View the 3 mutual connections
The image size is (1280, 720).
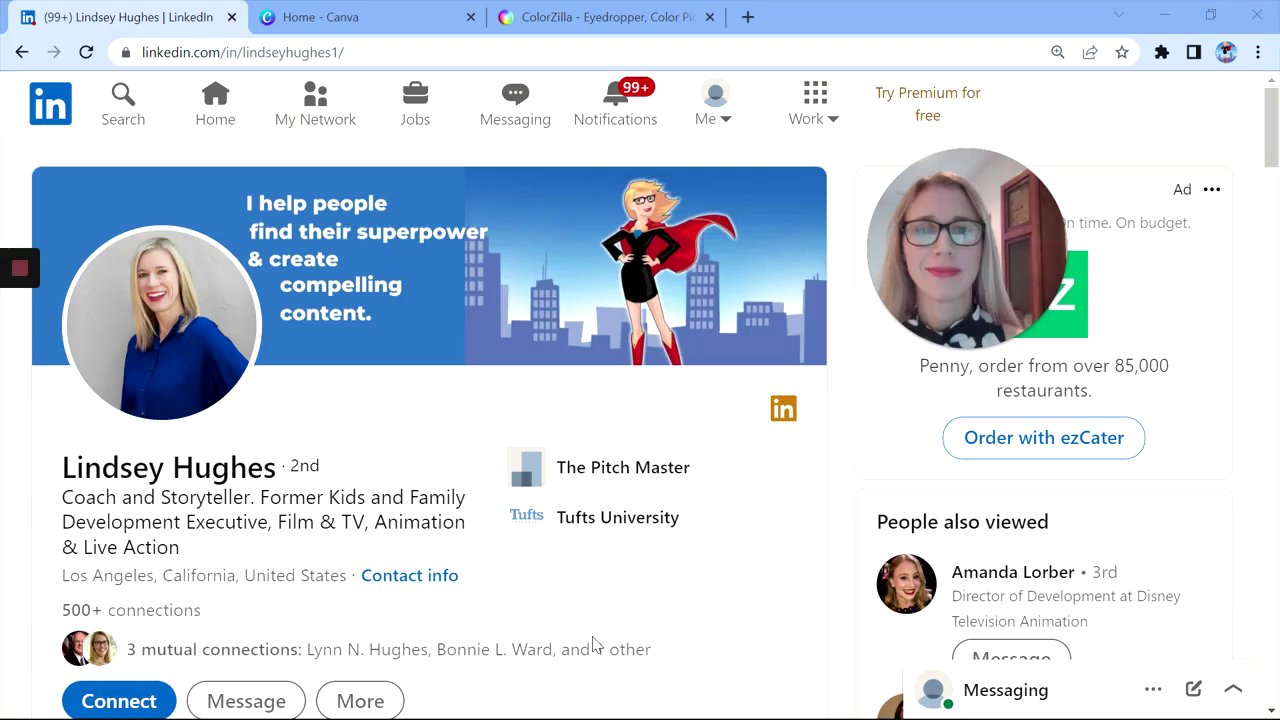[x=356, y=649]
